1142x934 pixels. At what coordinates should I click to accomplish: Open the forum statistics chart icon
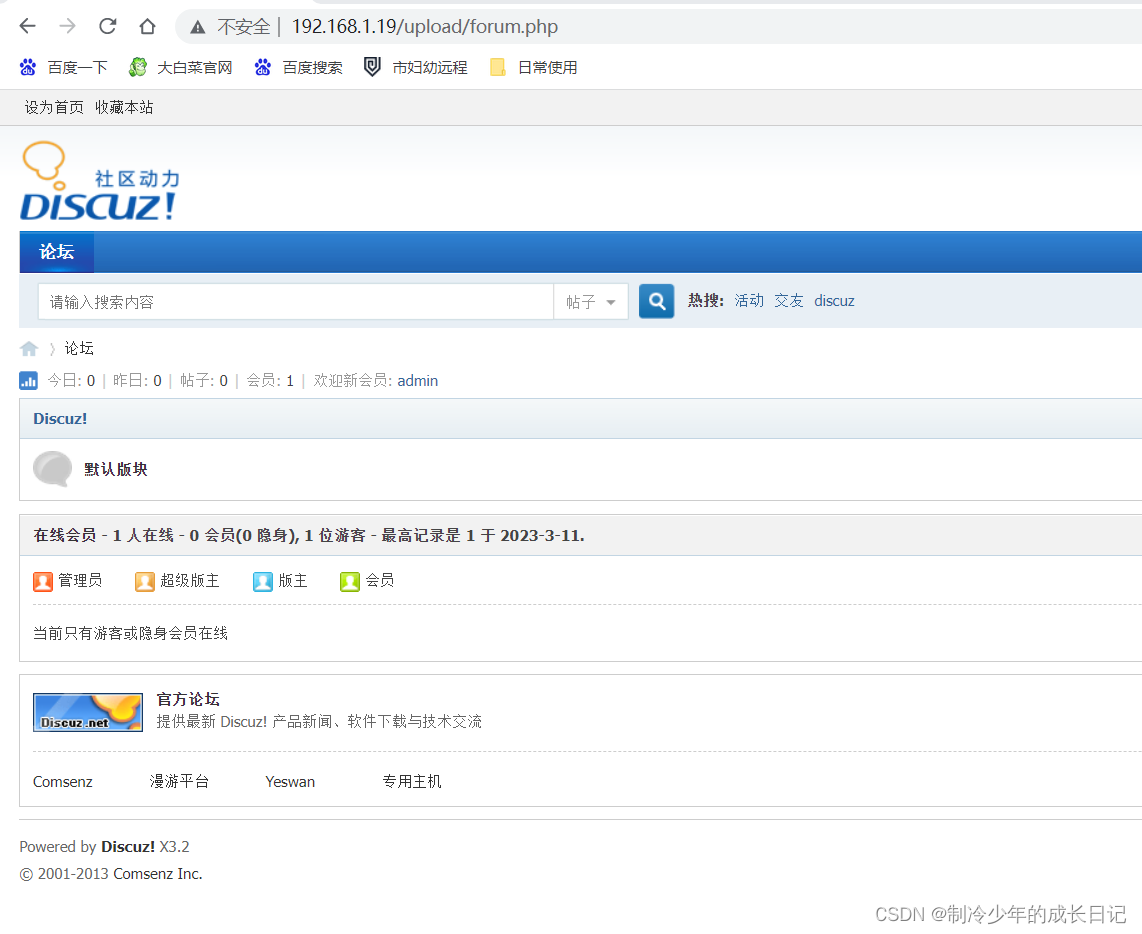(28, 380)
